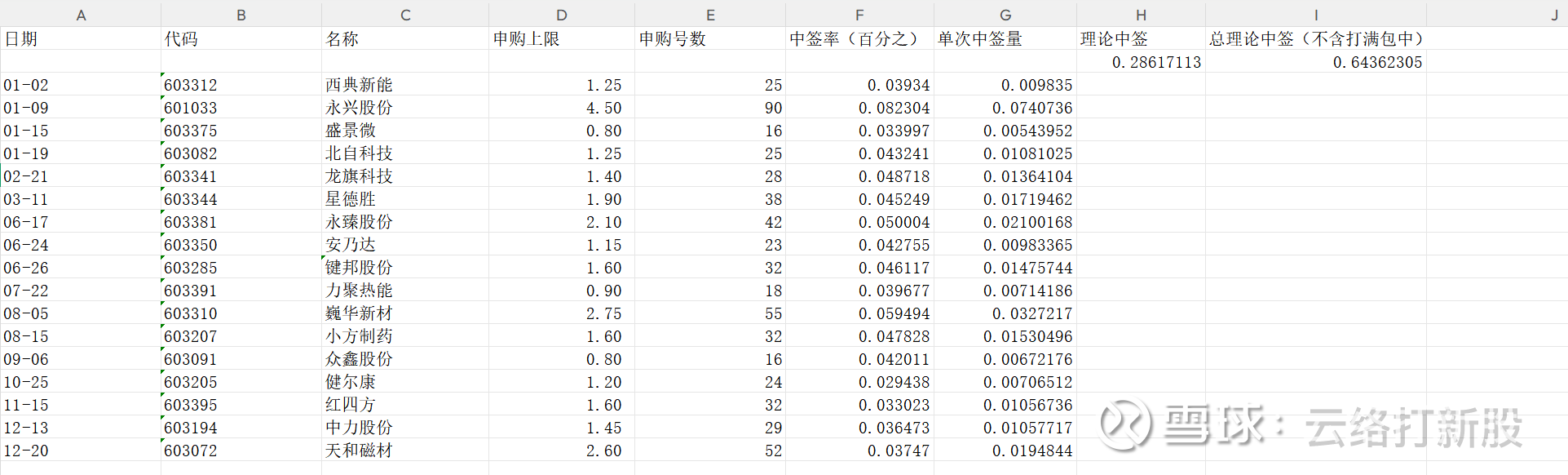This screenshot has height=475, width=1568.
Task: Select name cell 众鑫股份
Action: pos(405,358)
